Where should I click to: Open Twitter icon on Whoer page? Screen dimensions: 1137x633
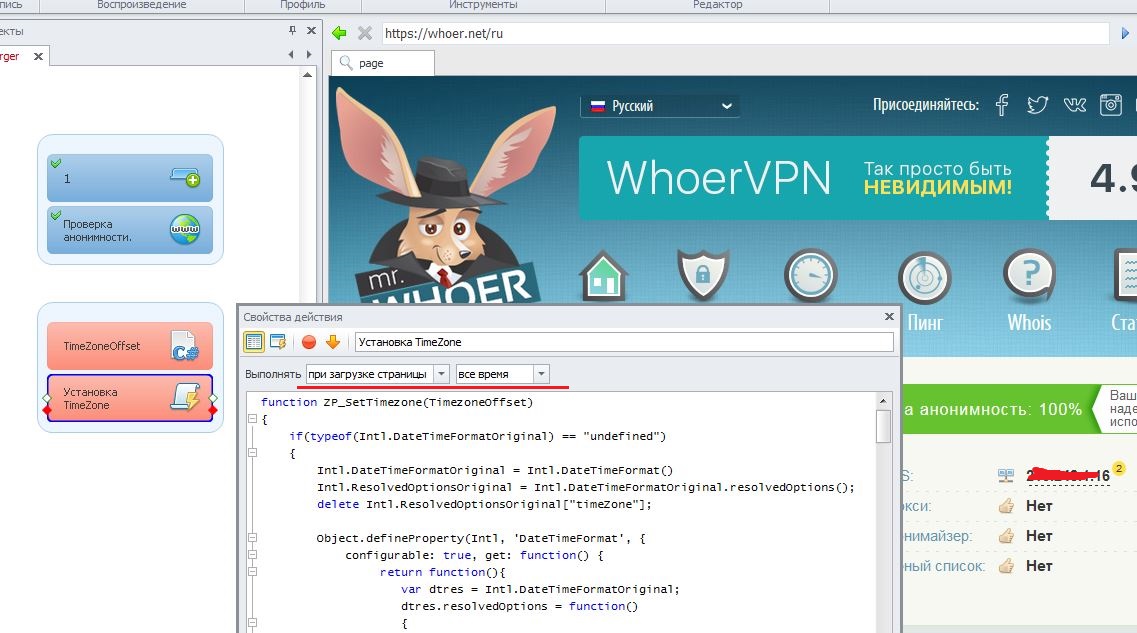1038,105
